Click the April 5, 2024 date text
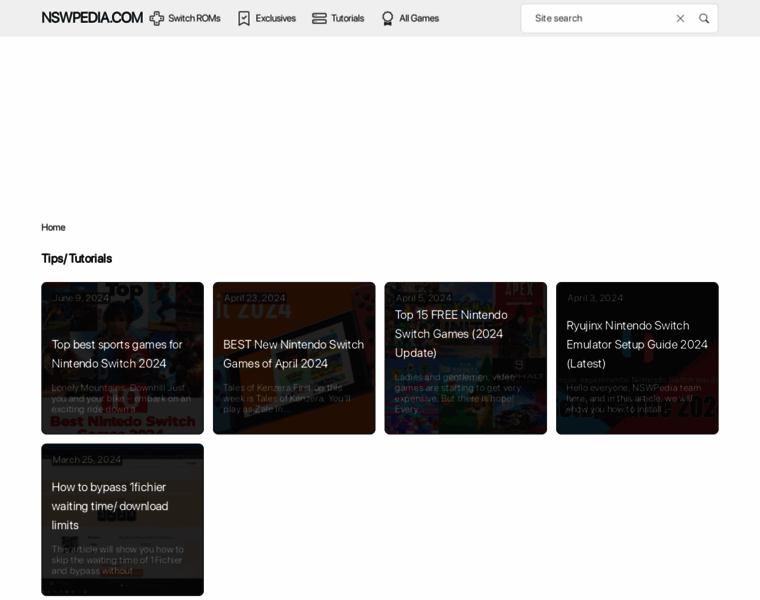Viewport: 760px width, 600px height. coord(423,298)
